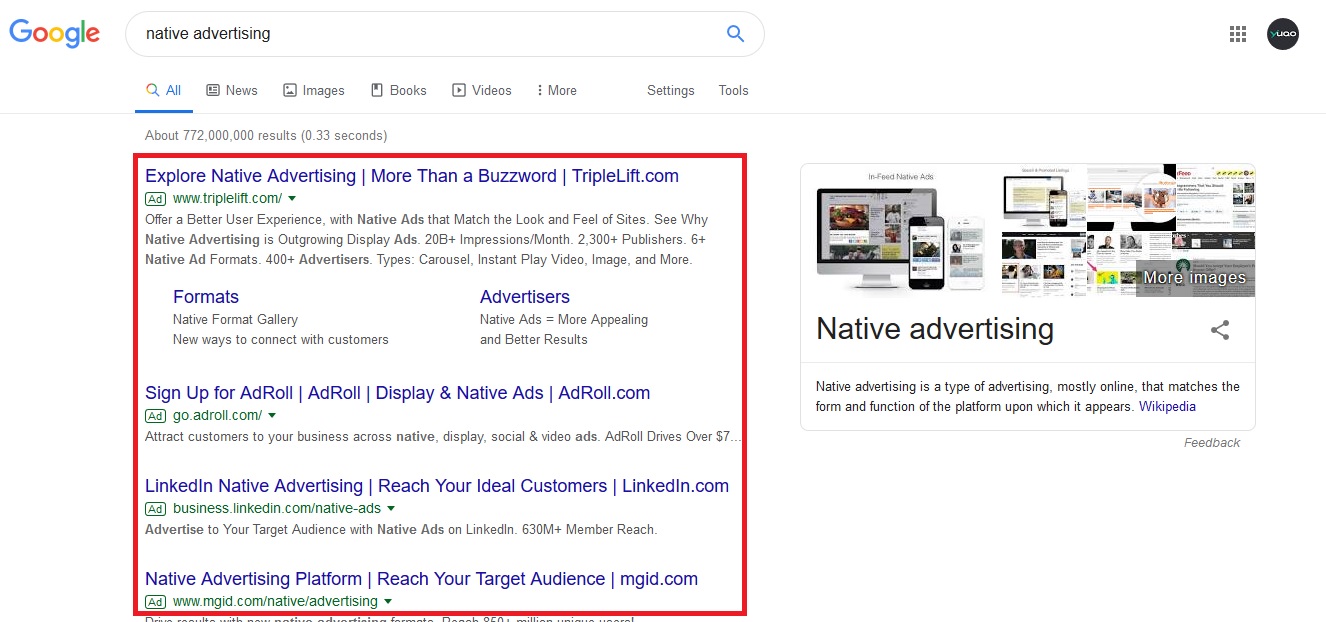
Task: Expand the business.linkedin.com URL dropdown arrow
Action: [390, 509]
